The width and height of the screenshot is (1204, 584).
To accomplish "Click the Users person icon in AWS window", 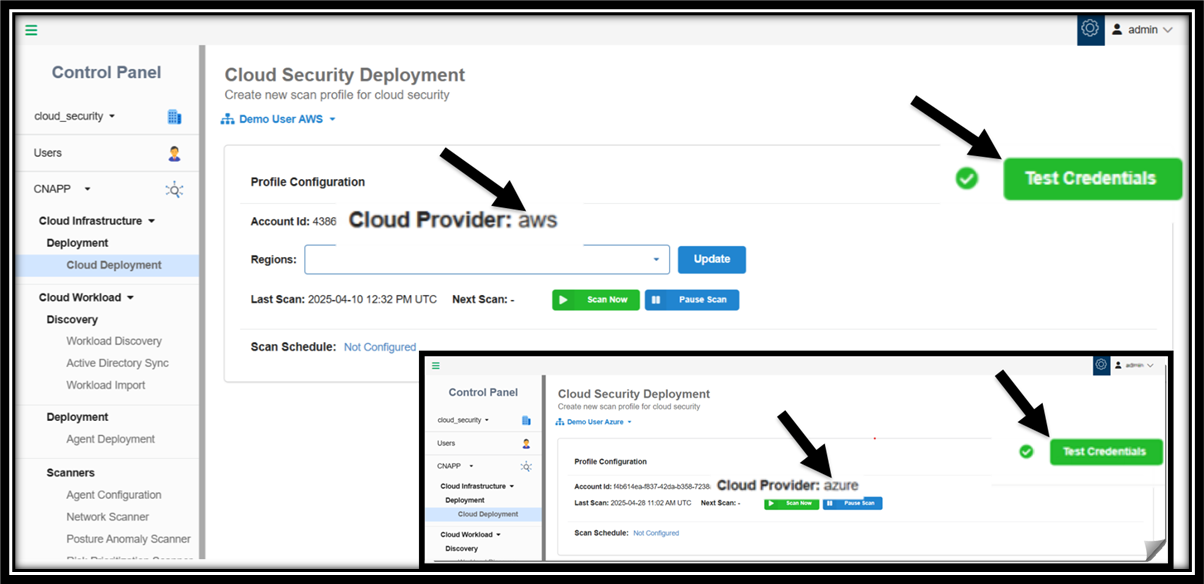I will [174, 153].
